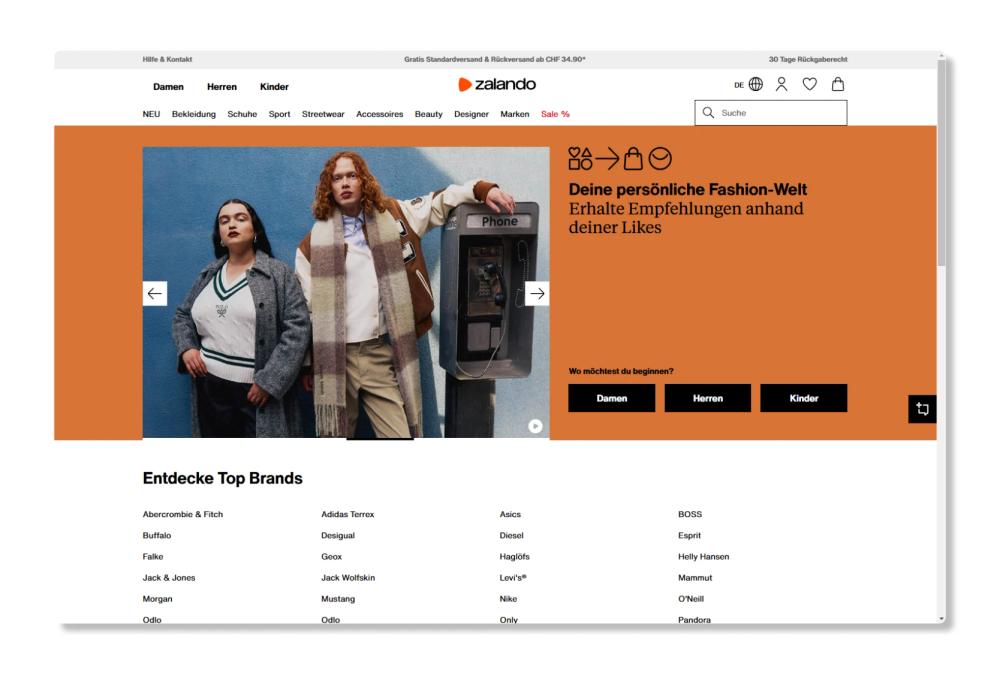Open the Sport menu
The height and width of the screenshot is (674, 1000).
pos(279,114)
